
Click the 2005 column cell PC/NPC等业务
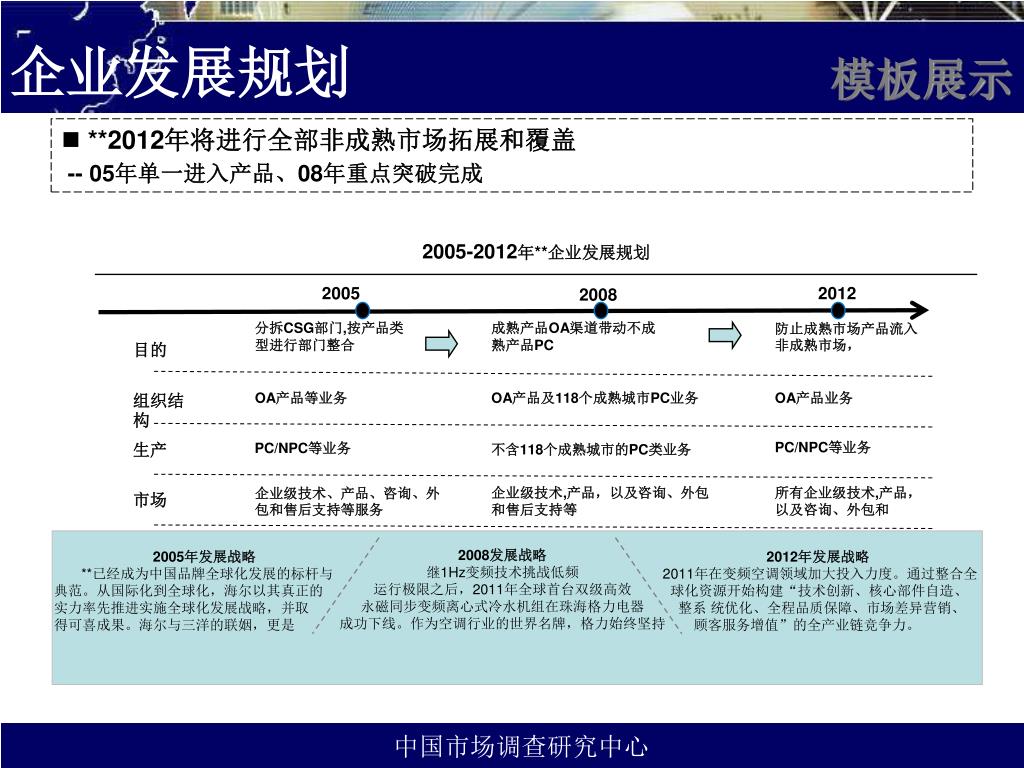[x=302, y=448]
